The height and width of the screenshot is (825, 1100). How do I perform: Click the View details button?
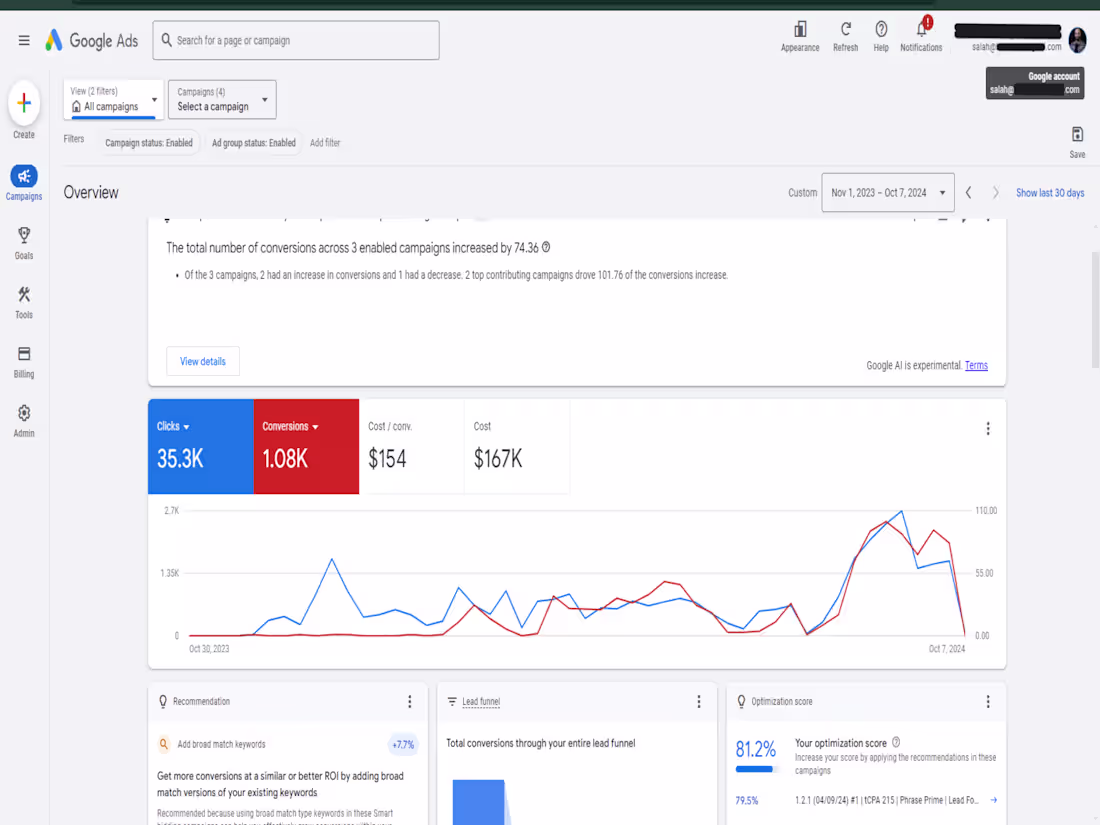click(x=202, y=361)
